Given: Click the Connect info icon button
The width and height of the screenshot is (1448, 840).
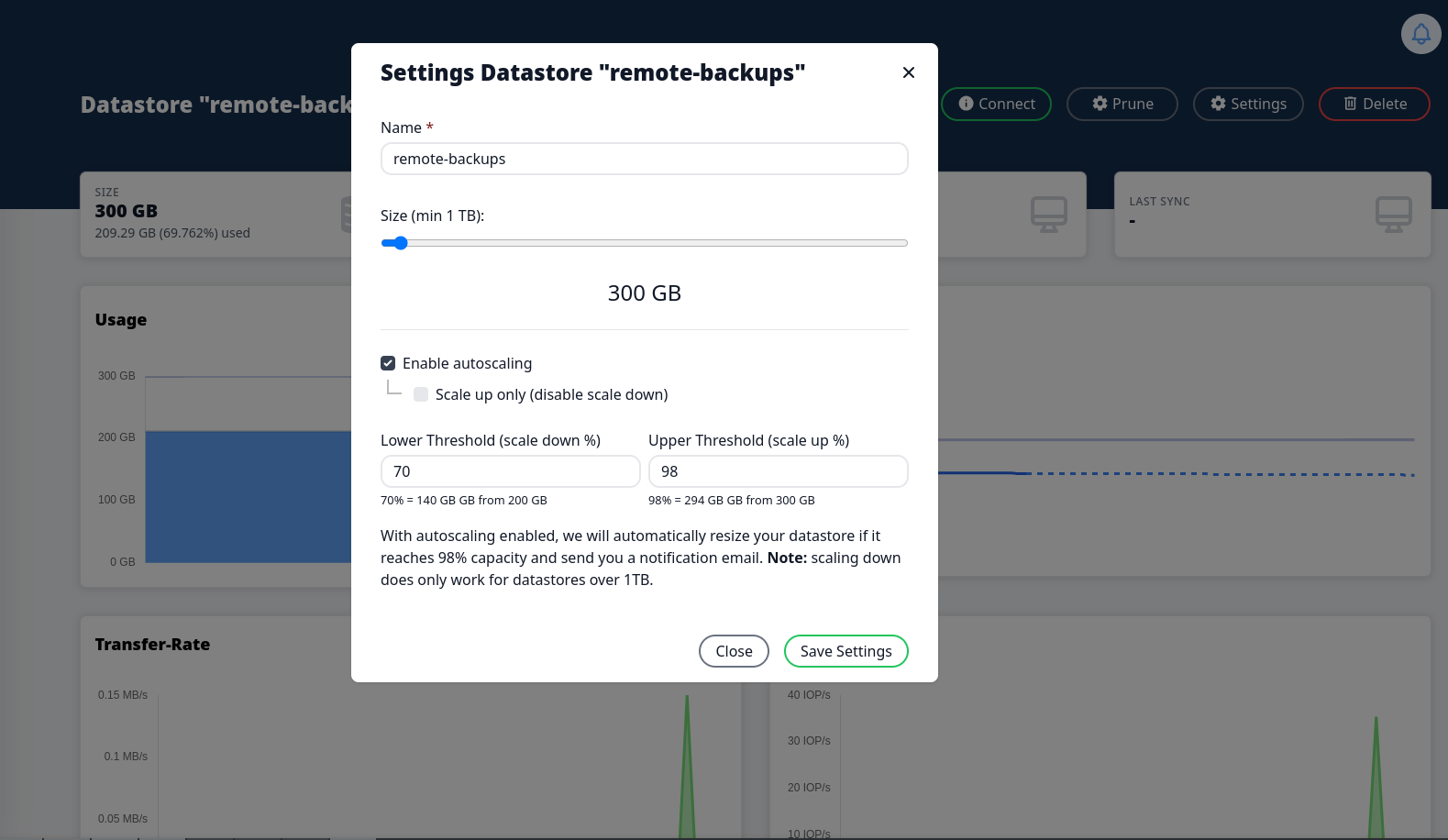Looking at the screenshot, I should pos(996,104).
